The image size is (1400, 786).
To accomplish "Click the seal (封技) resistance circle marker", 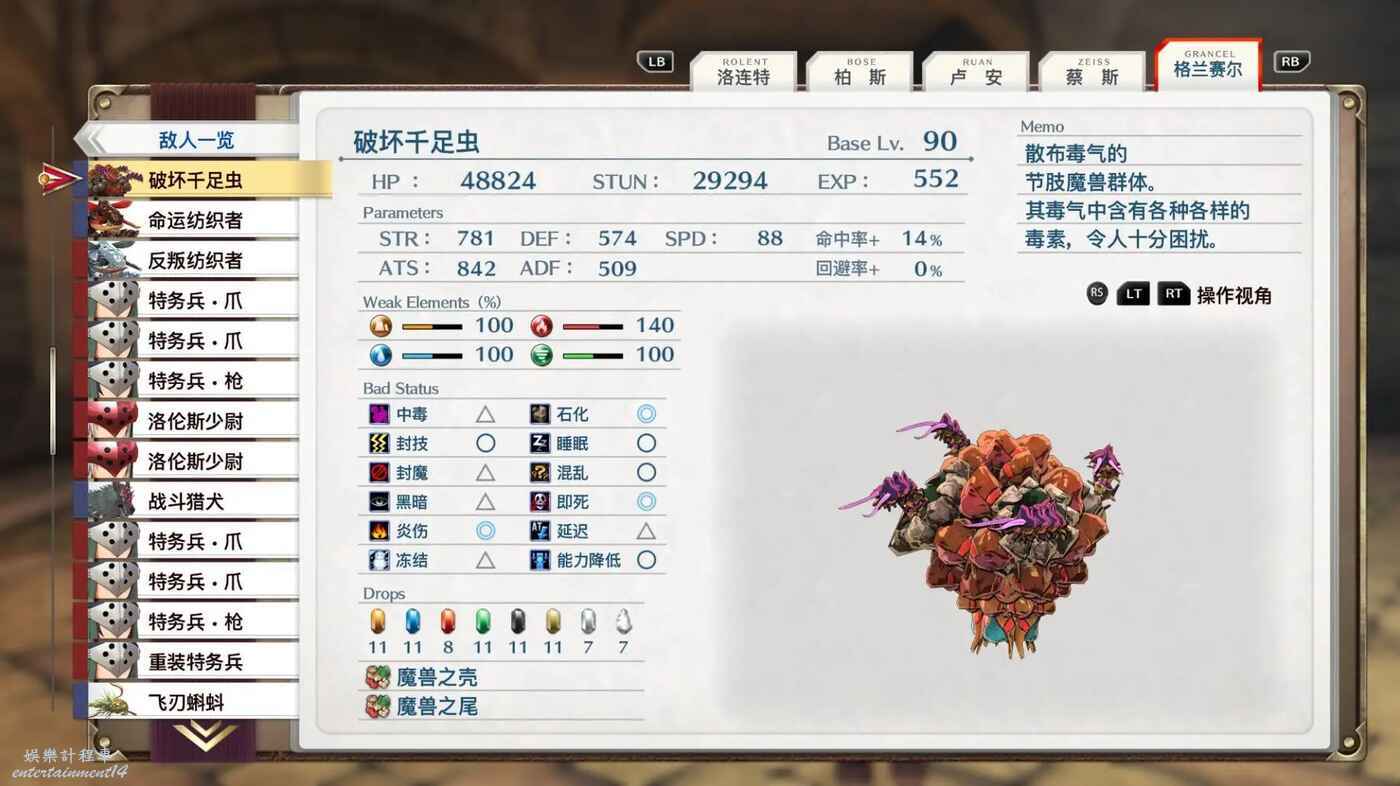I will tap(485, 443).
